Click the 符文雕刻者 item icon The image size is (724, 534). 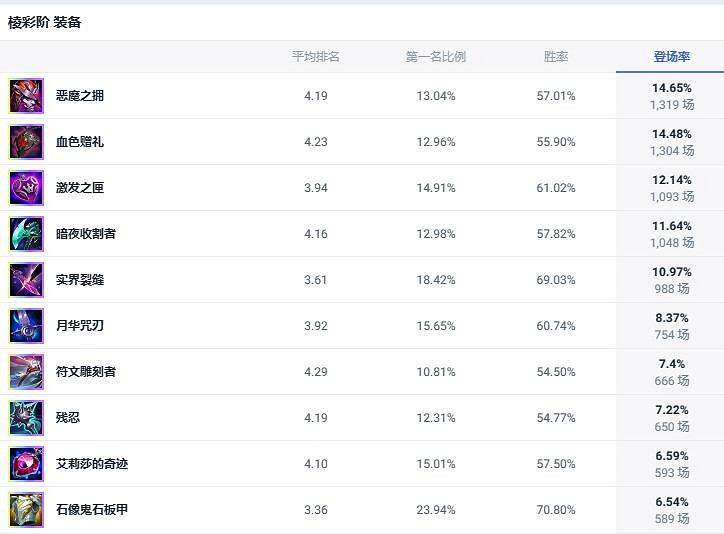tap(26, 372)
